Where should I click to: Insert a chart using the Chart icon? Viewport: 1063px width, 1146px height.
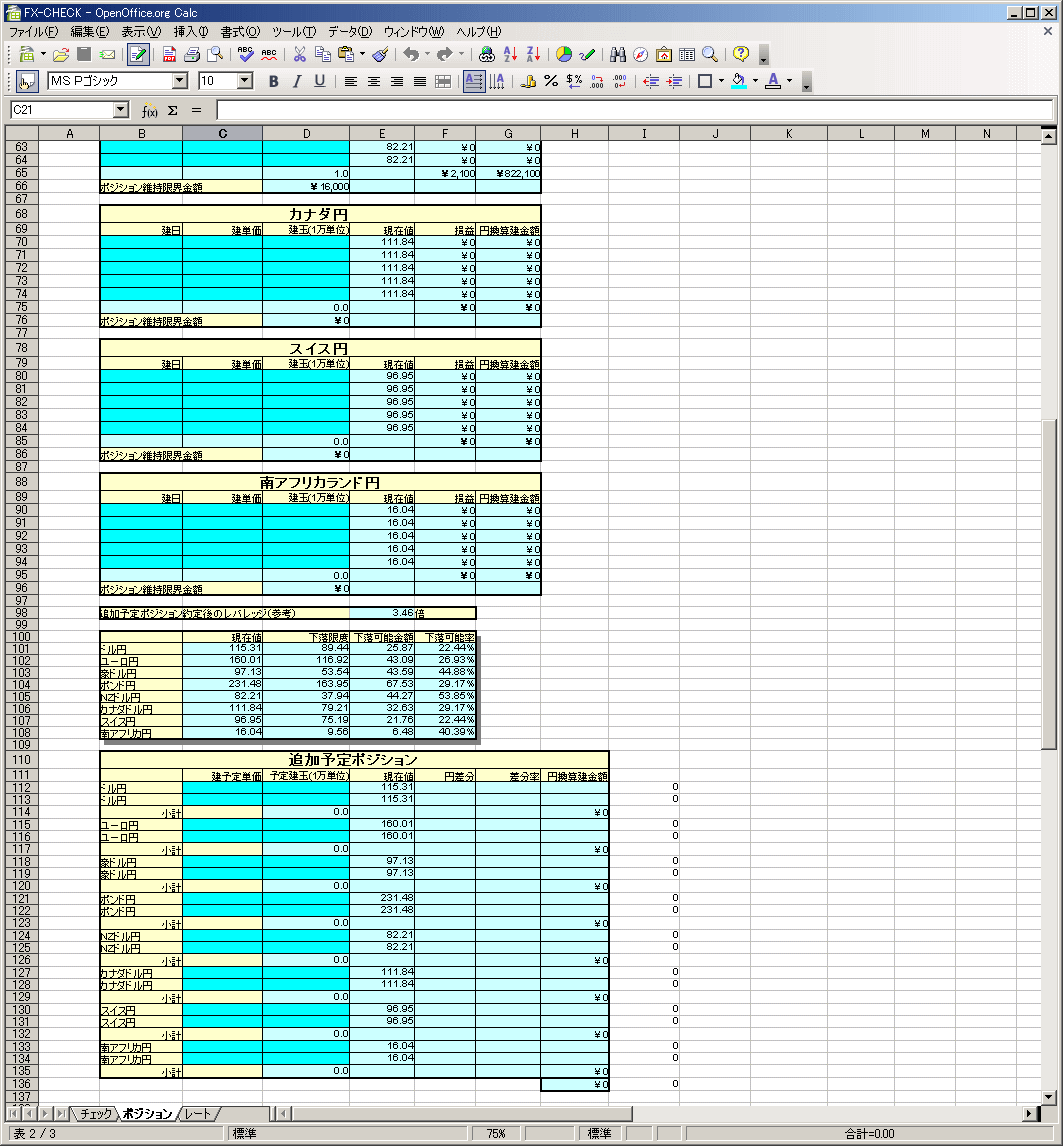pyautogui.click(x=564, y=54)
